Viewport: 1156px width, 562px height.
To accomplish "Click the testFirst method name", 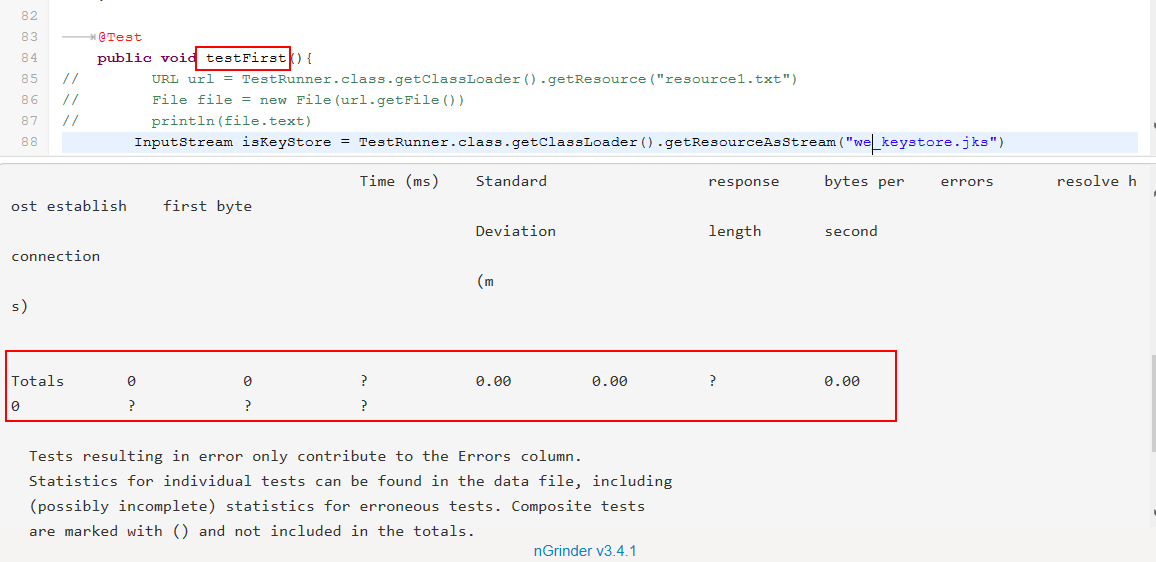I will (245, 58).
